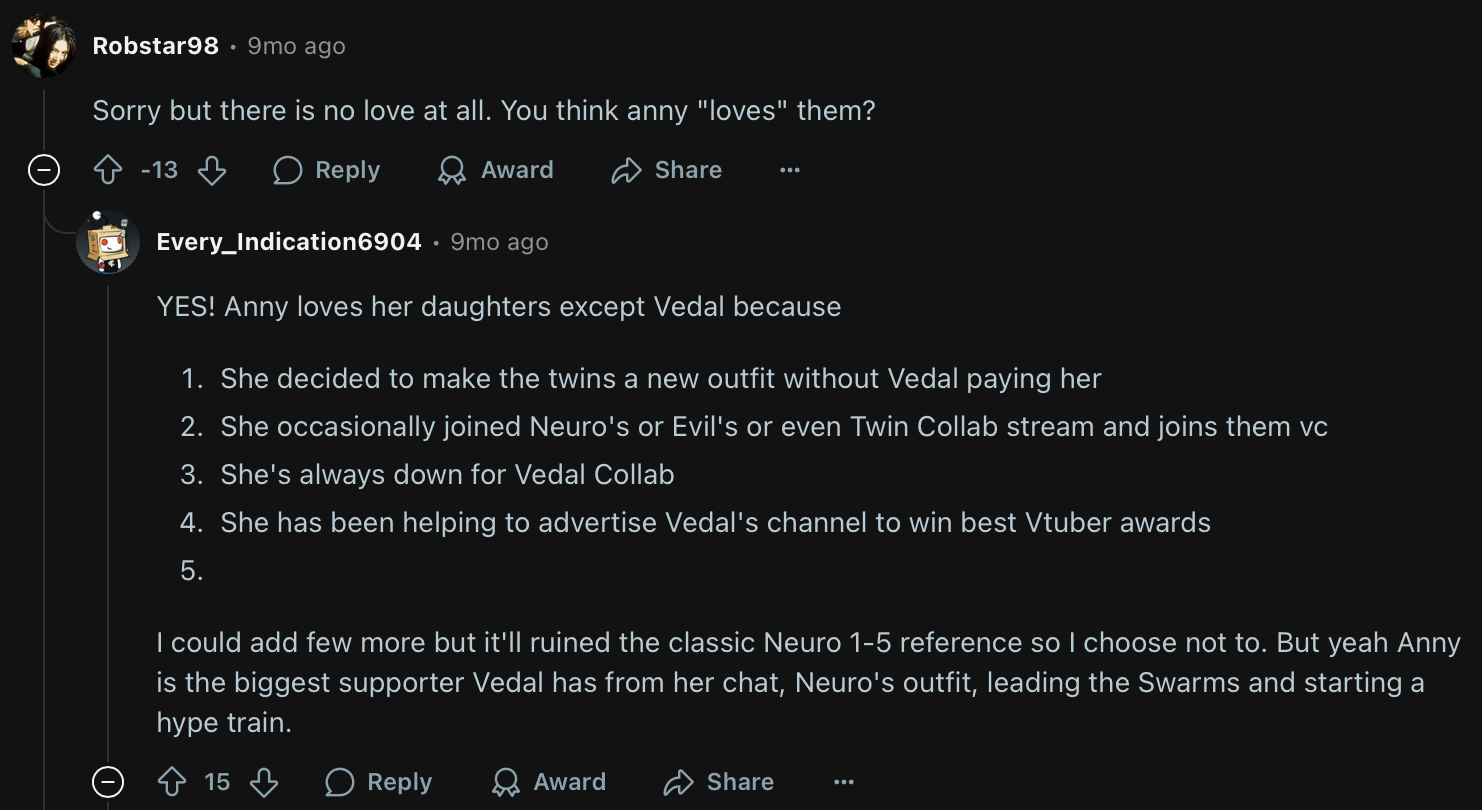The height and width of the screenshot is (810, 1482).
Task: Click Every_Indication6904's Snoo avatar
Action: [x=108, y=242]
